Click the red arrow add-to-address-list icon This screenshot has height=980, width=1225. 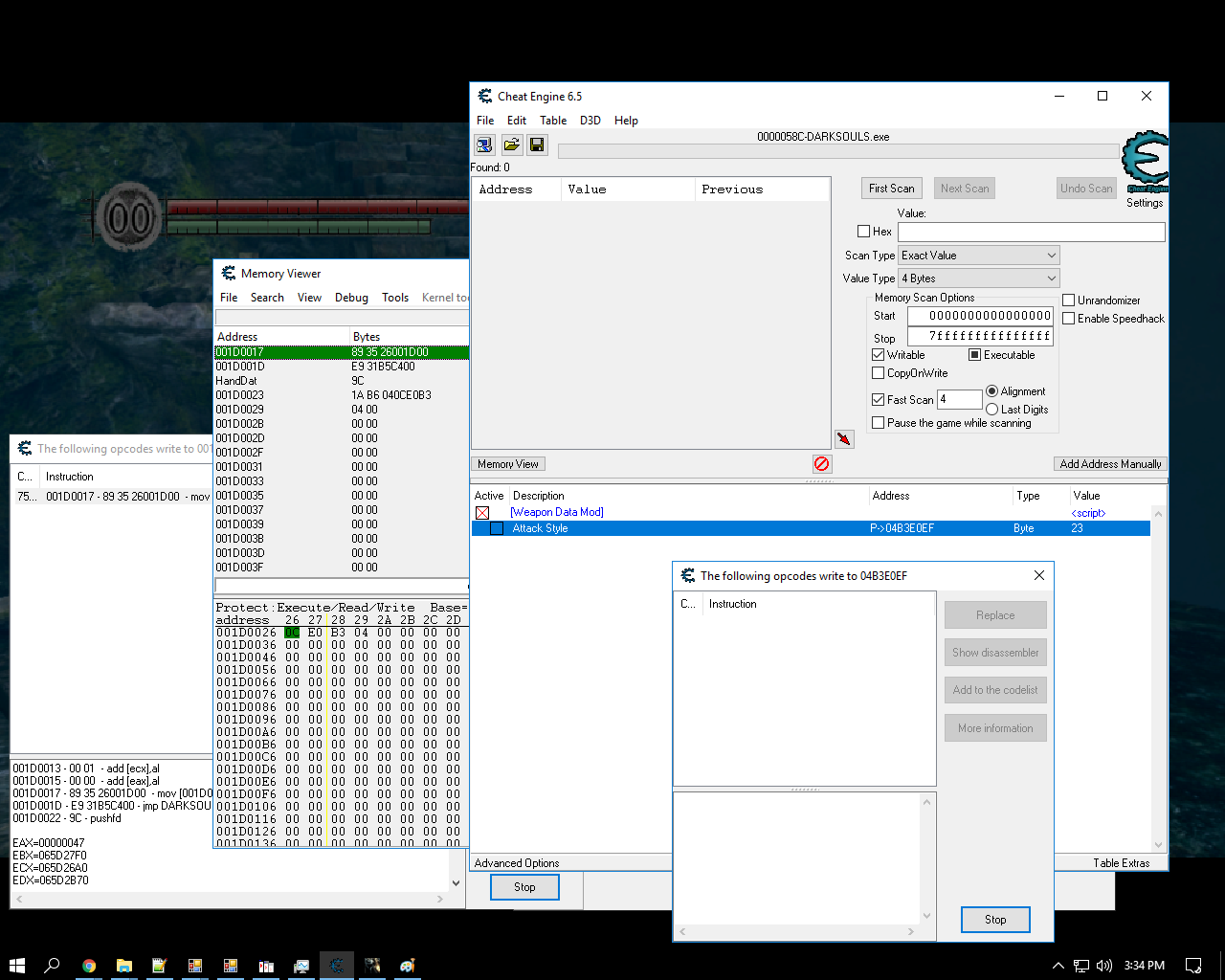click(844, 439)
